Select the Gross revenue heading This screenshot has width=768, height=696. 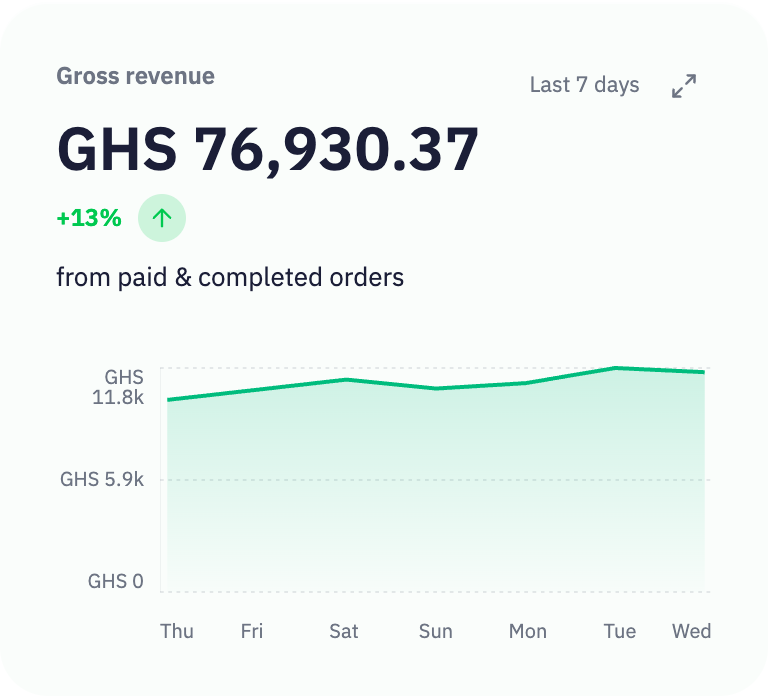point(135,76)
